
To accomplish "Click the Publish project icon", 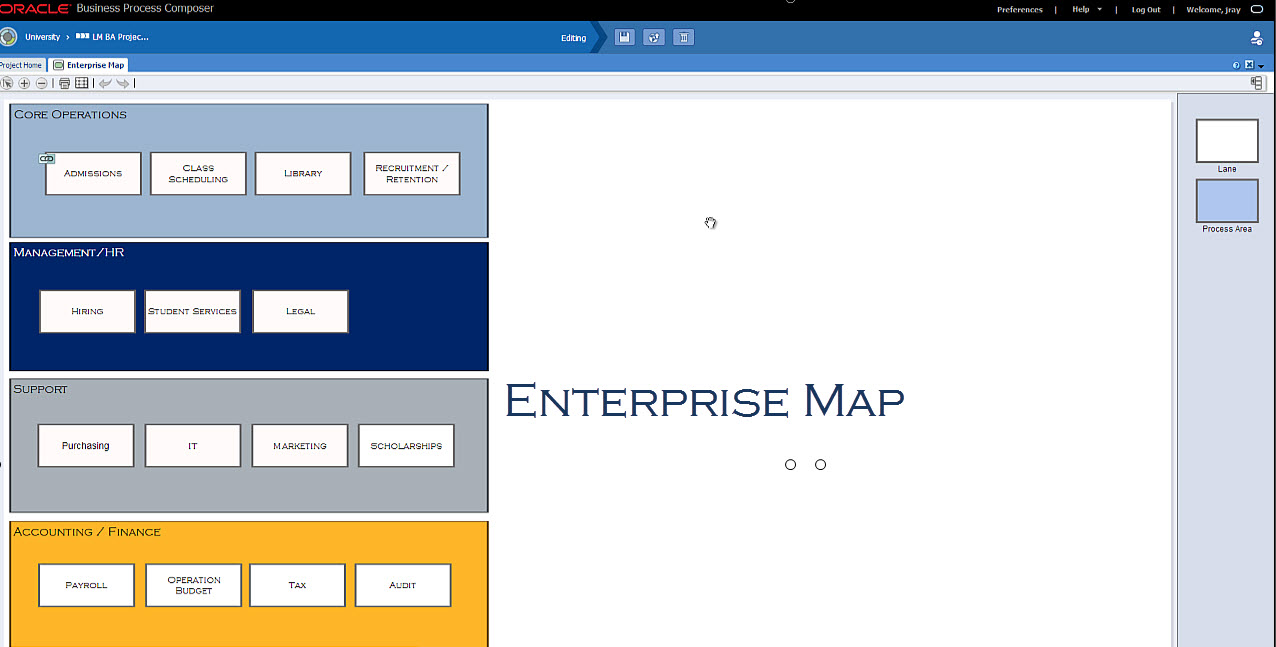I will 653,38.
